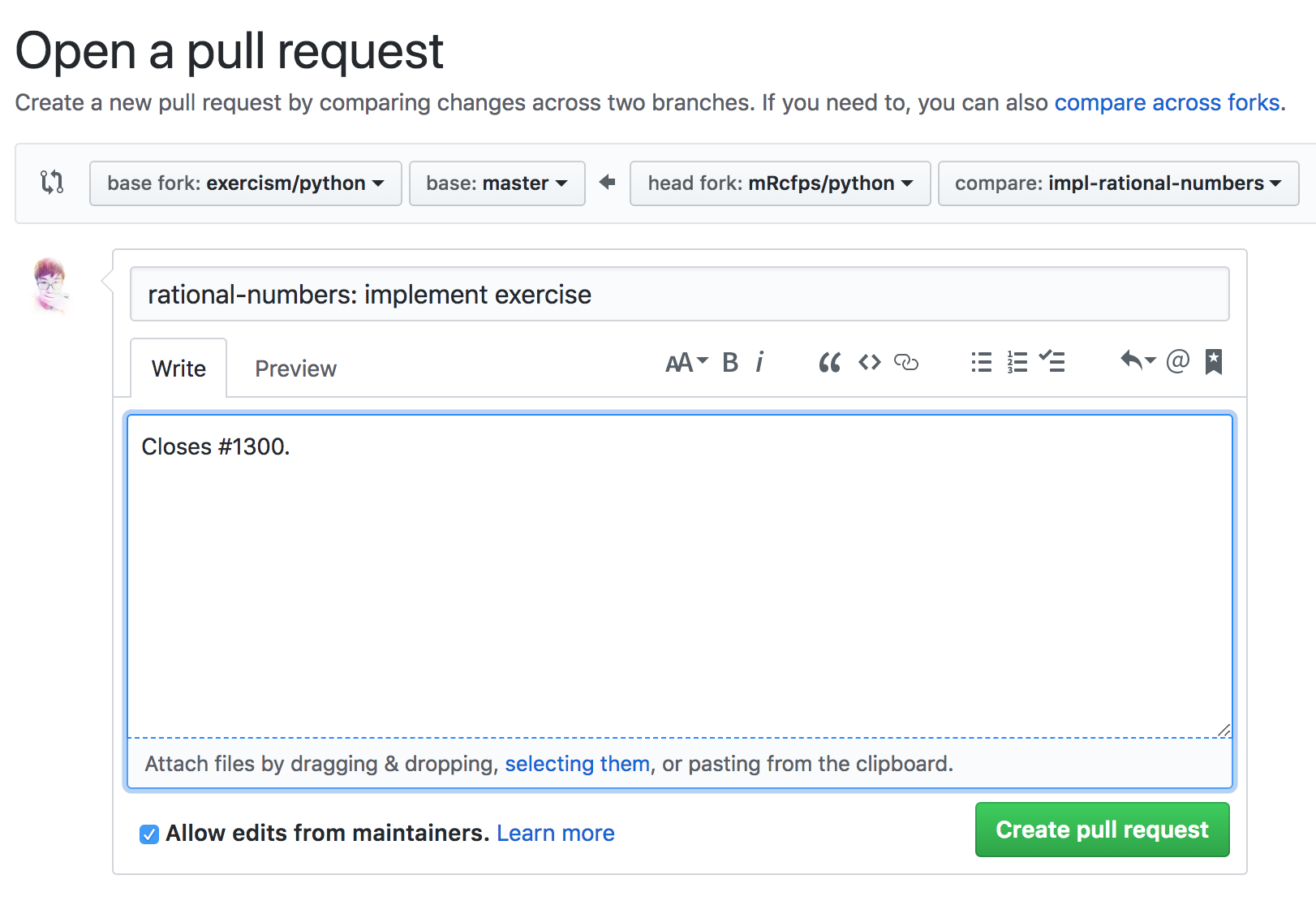Add a link using the chain icon
This screenshot has width=1316, height=901.
[x=906, y=362]
